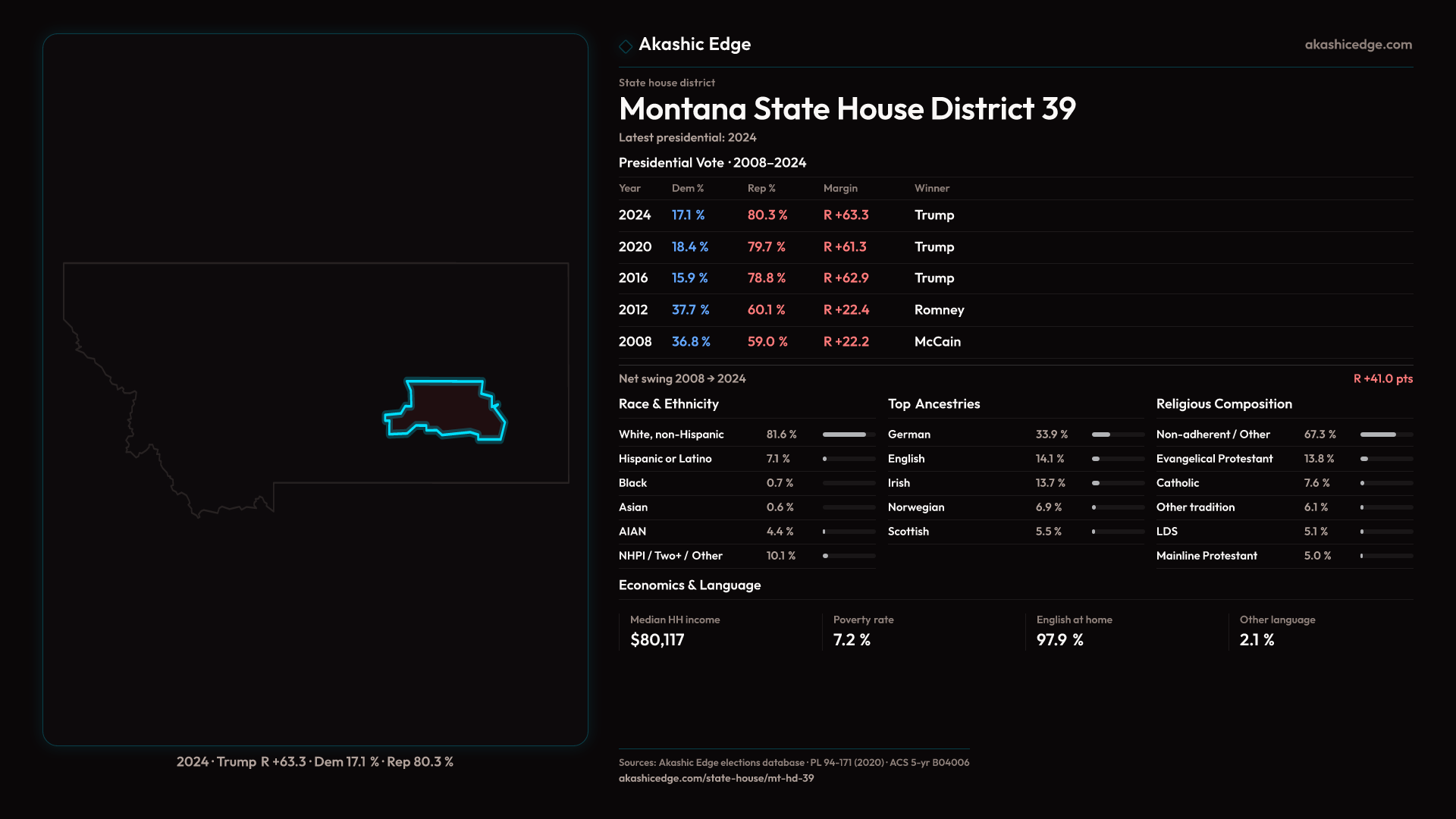1456x819 pixels.
Task: Click the Poverty rate 7.2 % stat
Action: tap(852, 640)
